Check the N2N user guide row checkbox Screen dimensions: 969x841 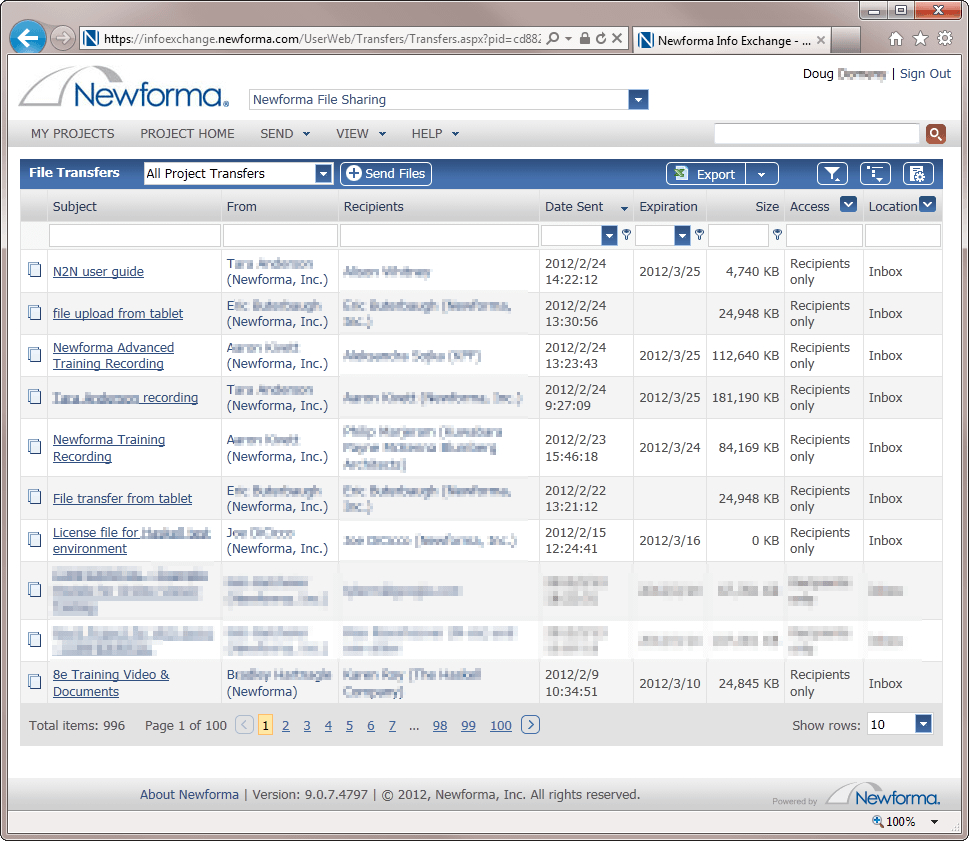[35, 270]
